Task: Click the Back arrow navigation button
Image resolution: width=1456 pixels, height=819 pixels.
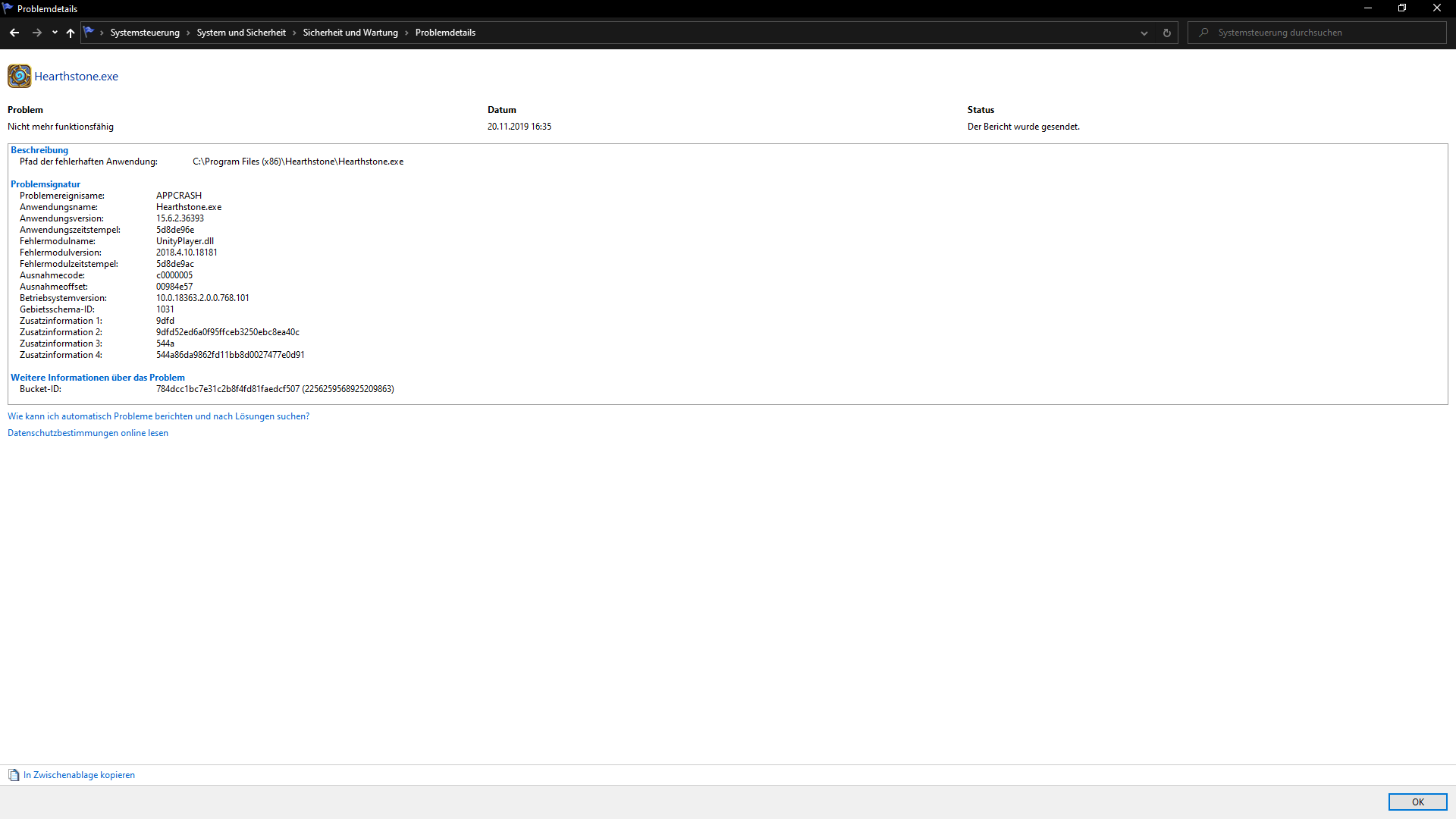Action: (14, 33)
